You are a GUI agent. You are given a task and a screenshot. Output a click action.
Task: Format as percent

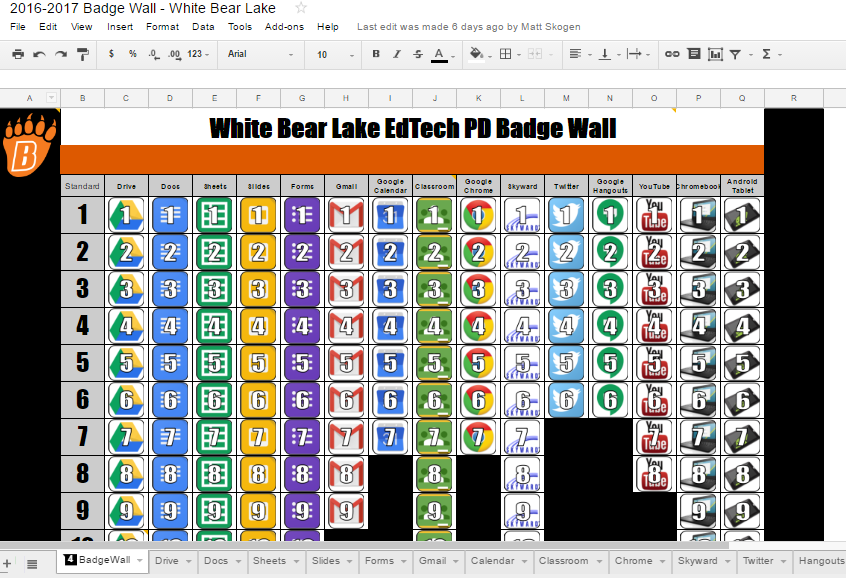pos(133,54)
